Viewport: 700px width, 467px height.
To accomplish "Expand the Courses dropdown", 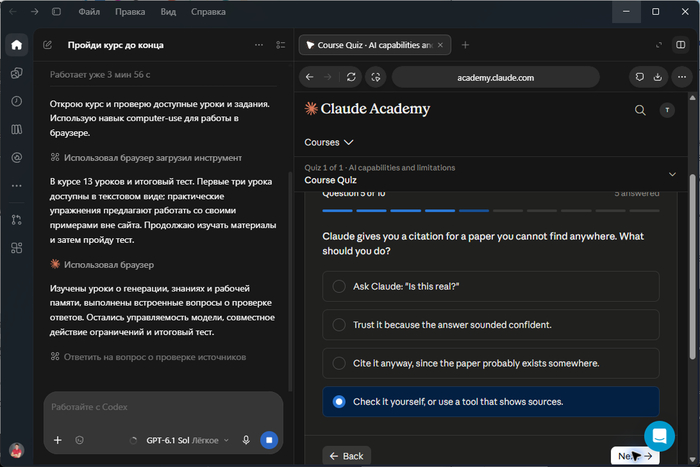I will (329, 142).
